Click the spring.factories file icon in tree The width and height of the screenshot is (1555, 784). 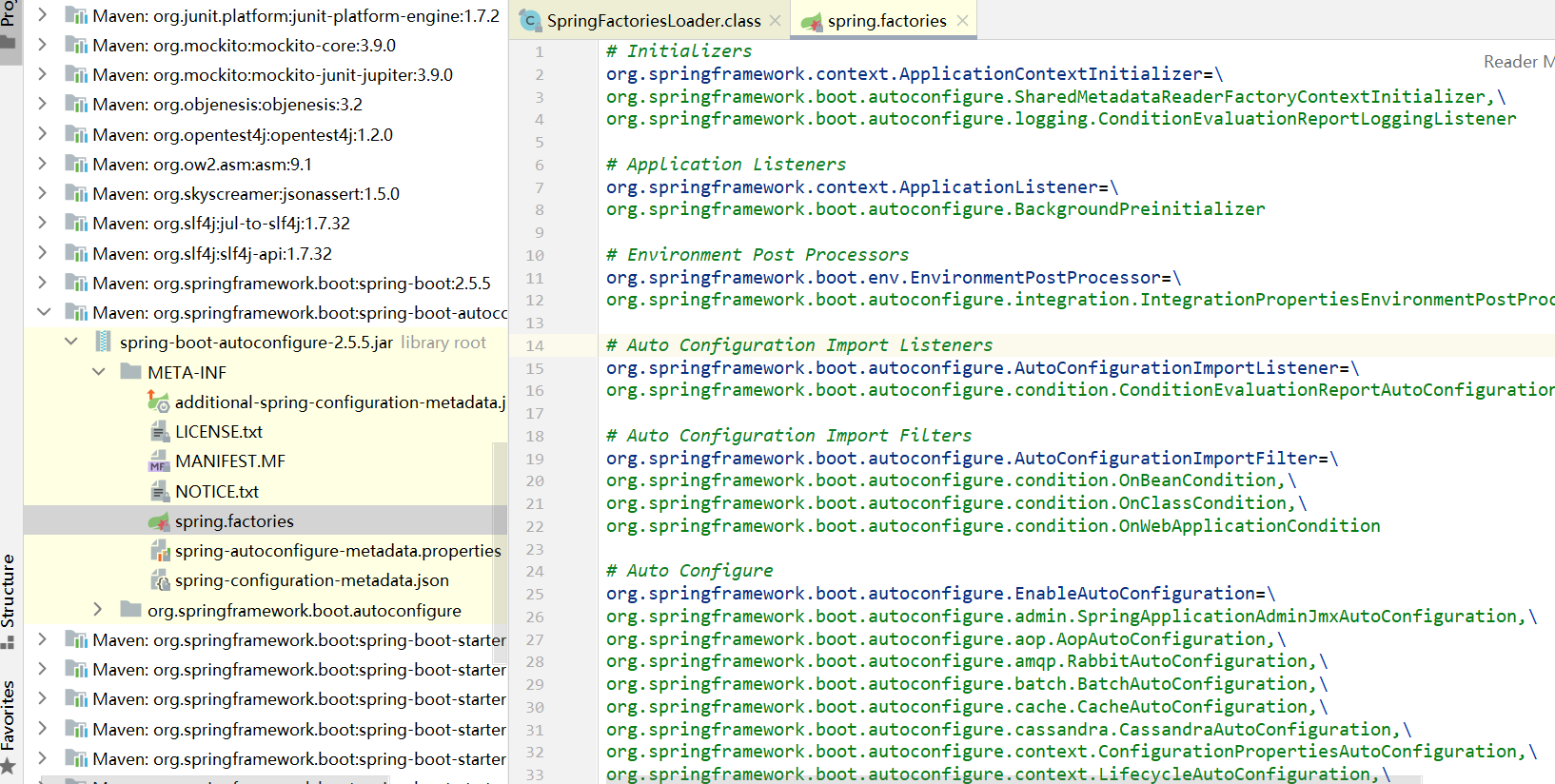tap(159, 521)
